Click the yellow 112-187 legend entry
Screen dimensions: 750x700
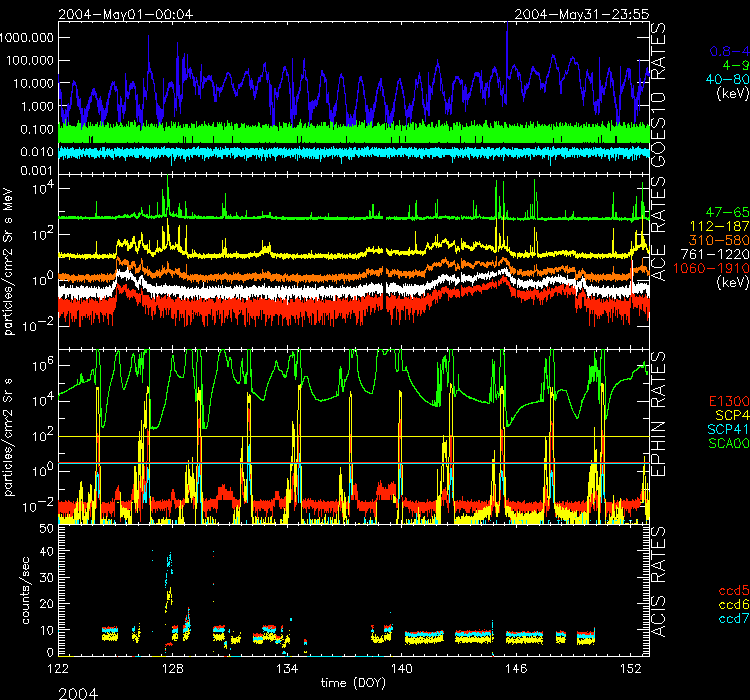click(720, 227)
